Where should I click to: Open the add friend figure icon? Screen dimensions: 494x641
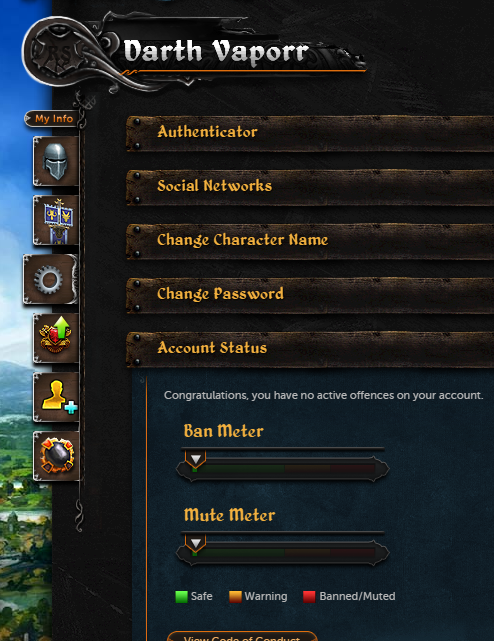tap(56, 397)
